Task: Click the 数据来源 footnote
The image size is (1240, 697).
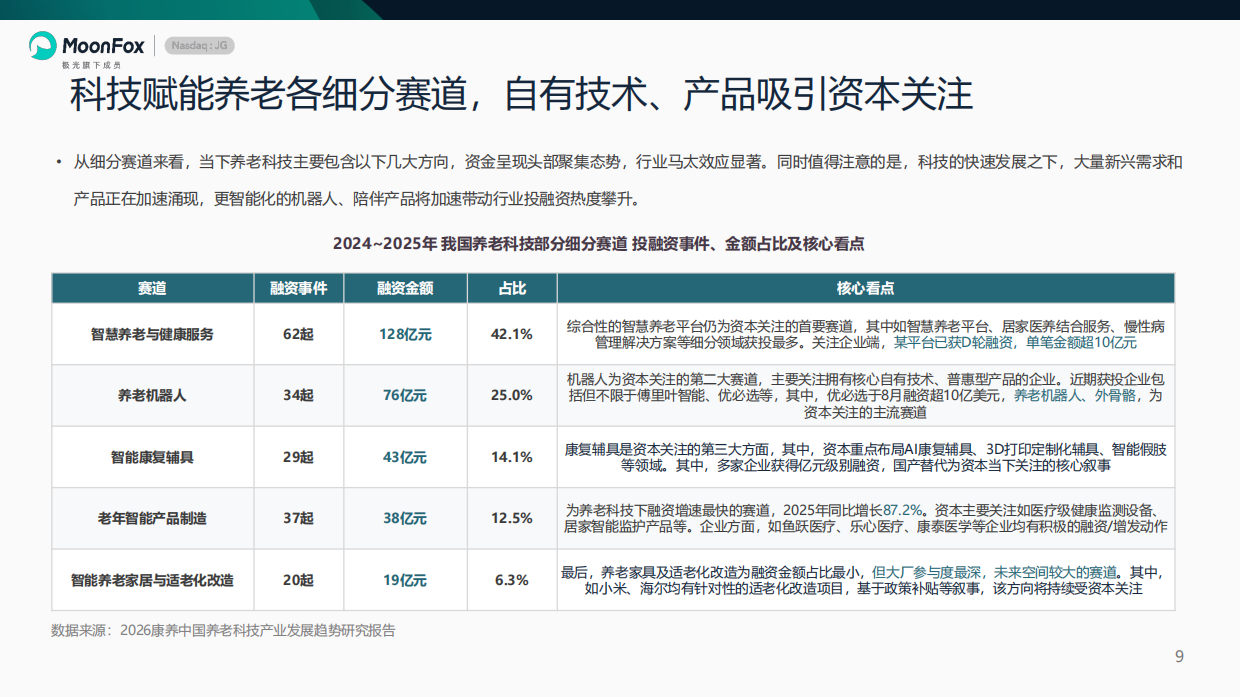Action: 223,630
